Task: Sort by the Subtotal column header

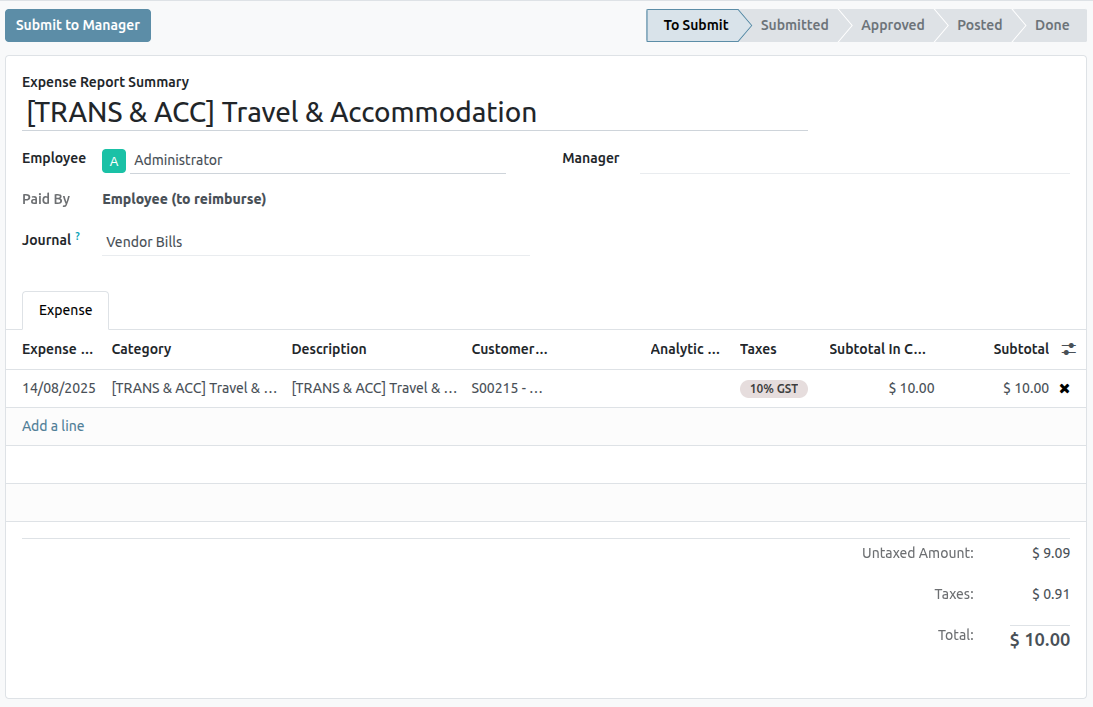Action: click(1020, 349)
